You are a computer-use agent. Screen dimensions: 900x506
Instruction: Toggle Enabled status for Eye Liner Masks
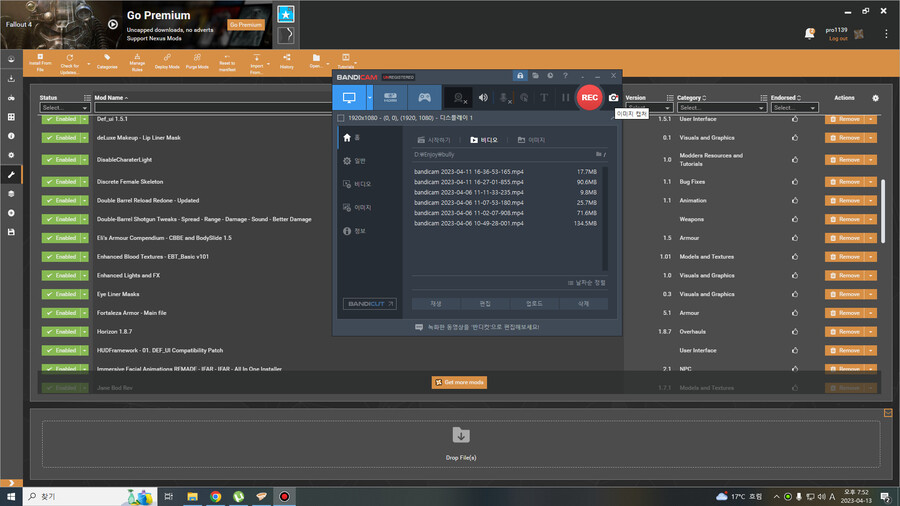[x=60, y=294]
